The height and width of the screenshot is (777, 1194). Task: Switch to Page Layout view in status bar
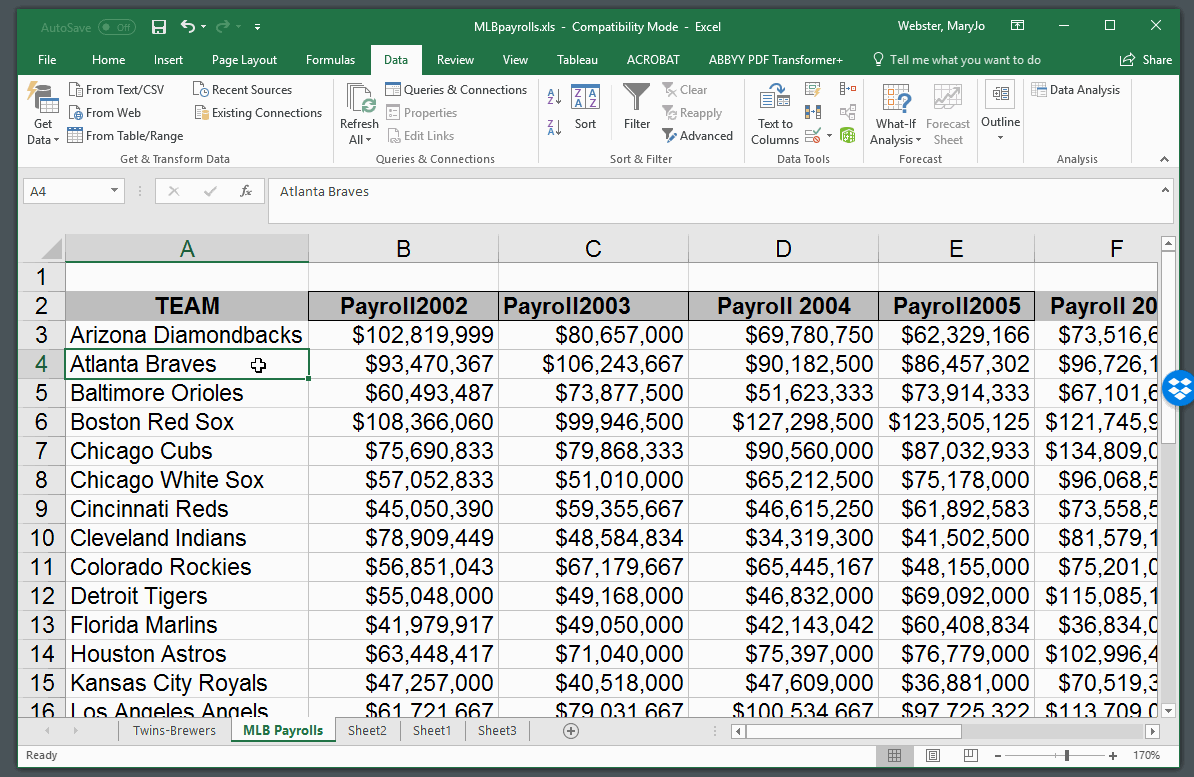pos(933,756)
